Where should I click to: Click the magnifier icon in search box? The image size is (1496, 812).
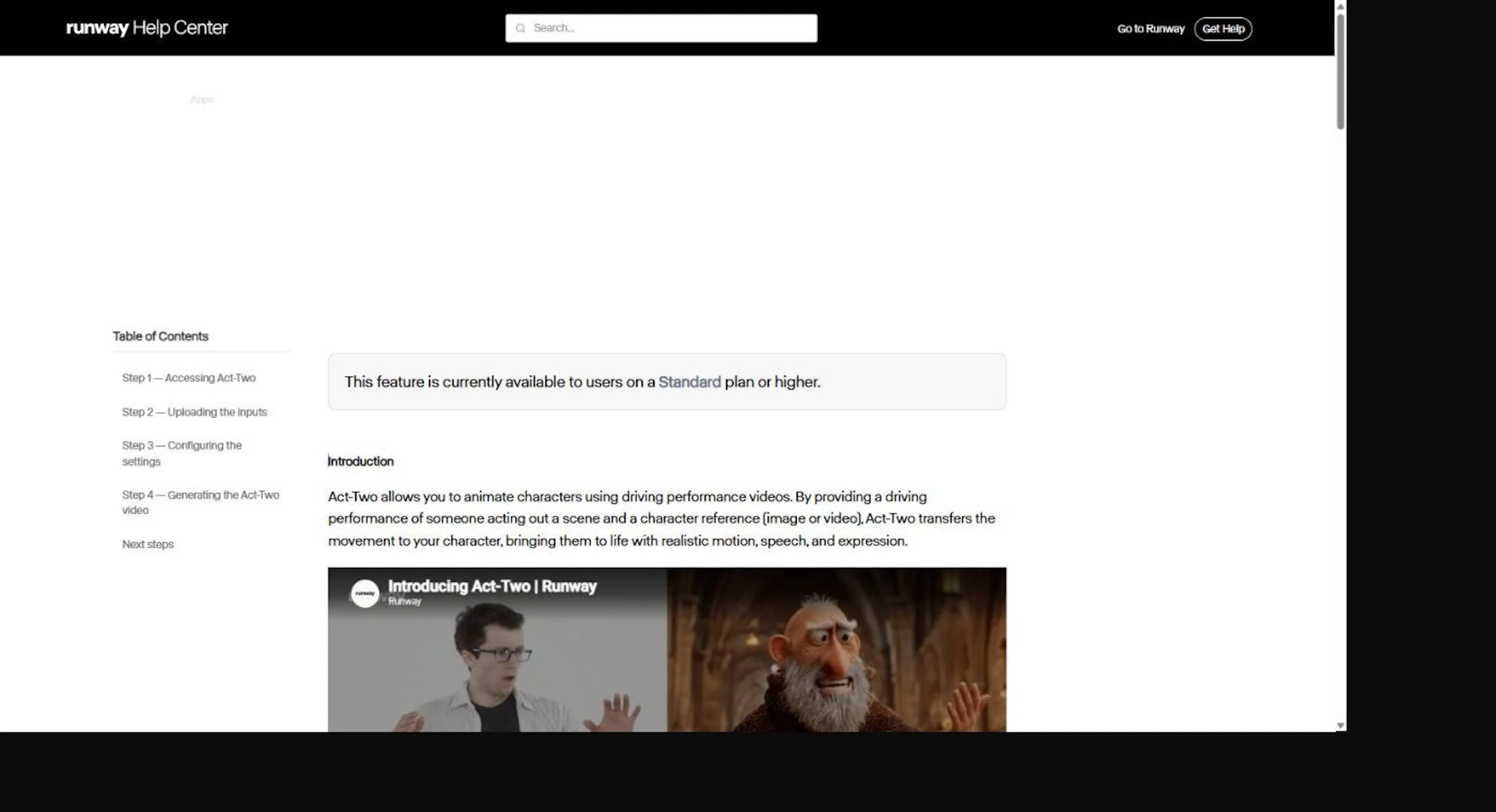coord(520,28)
